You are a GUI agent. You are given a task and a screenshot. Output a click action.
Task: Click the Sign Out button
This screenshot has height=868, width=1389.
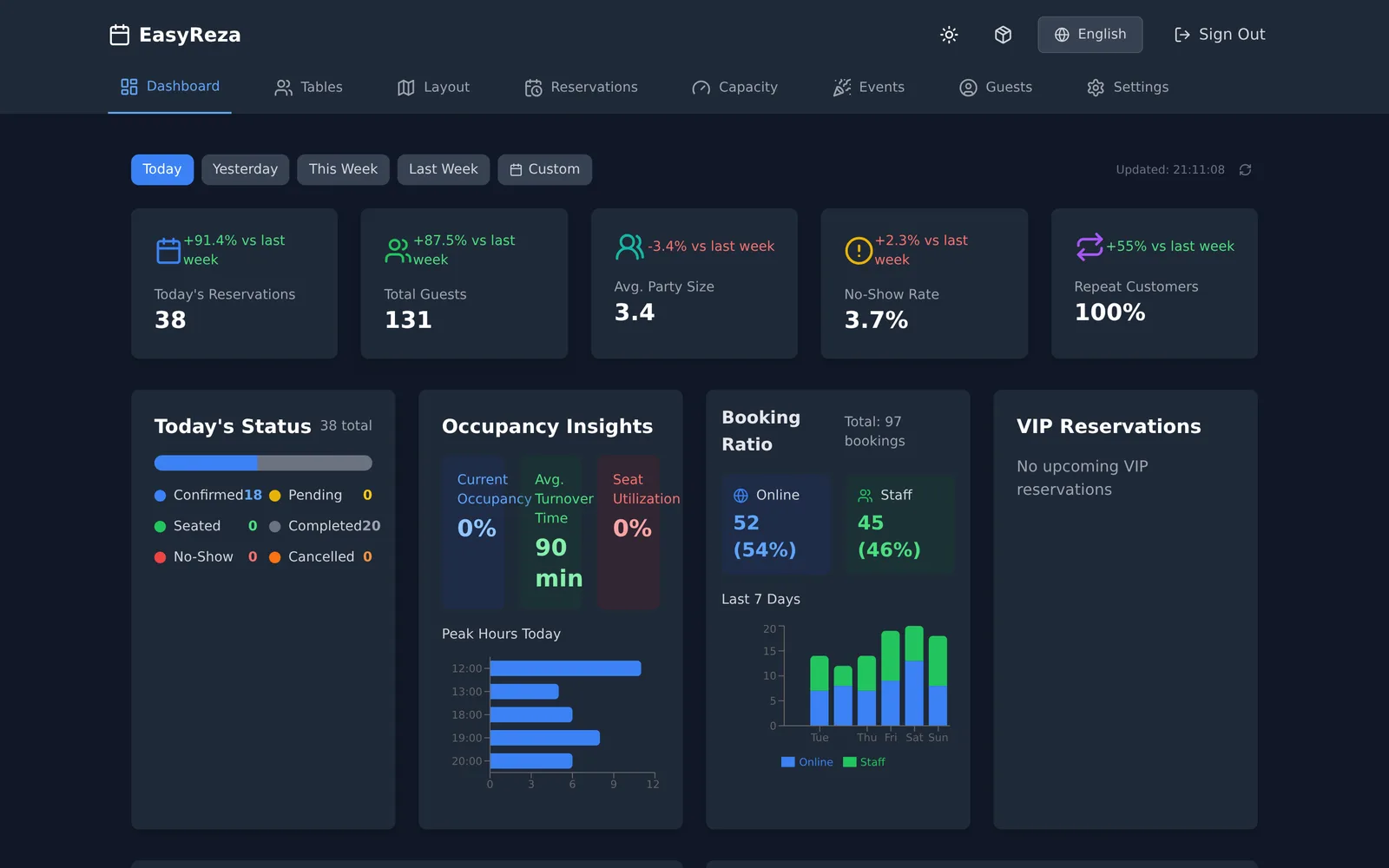[x=1220, y=35]
